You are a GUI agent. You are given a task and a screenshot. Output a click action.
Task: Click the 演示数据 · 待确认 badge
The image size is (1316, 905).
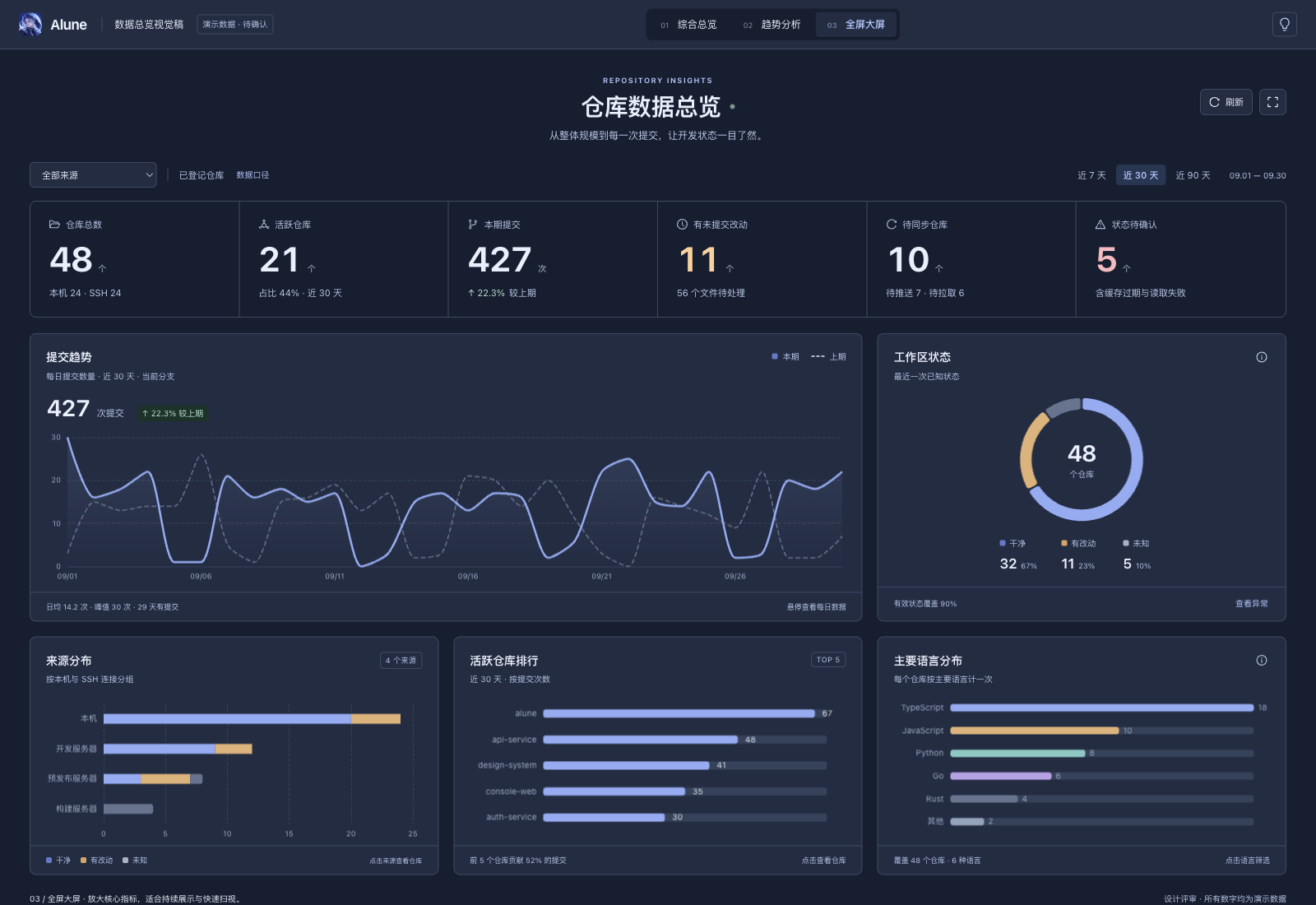[235, 25]
